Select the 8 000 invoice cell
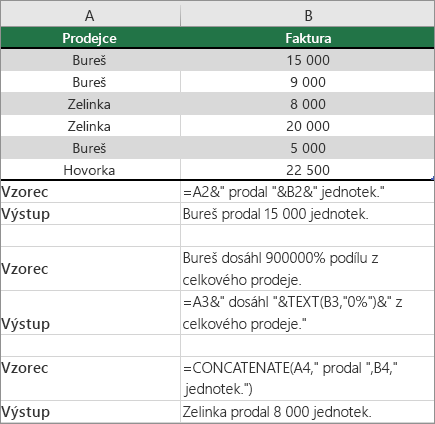Screen dimensions: 435x424 point(307,104)
